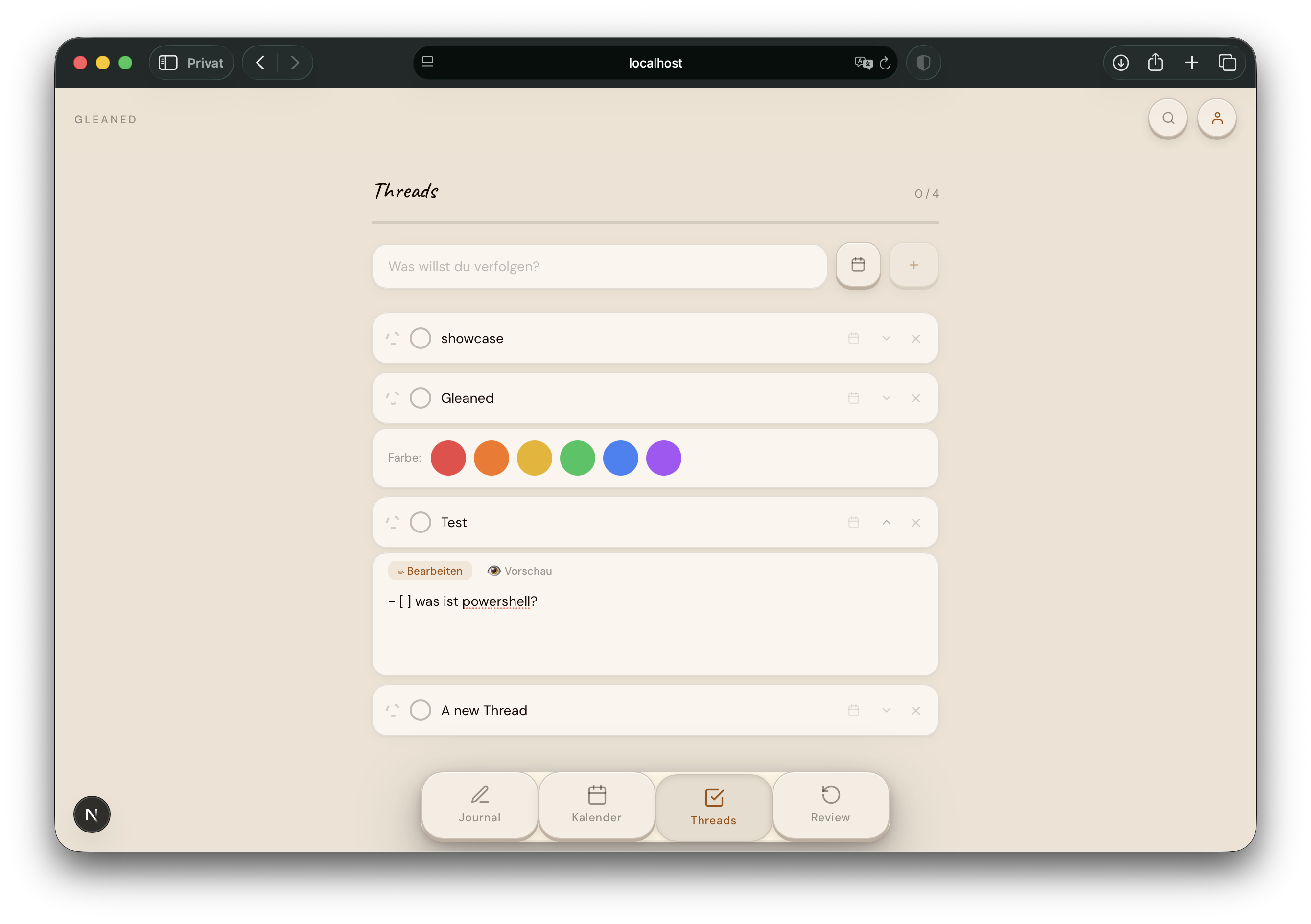Choose the yellow color swatch
The width and height of the screenshot is (1311, 924).
535,458
